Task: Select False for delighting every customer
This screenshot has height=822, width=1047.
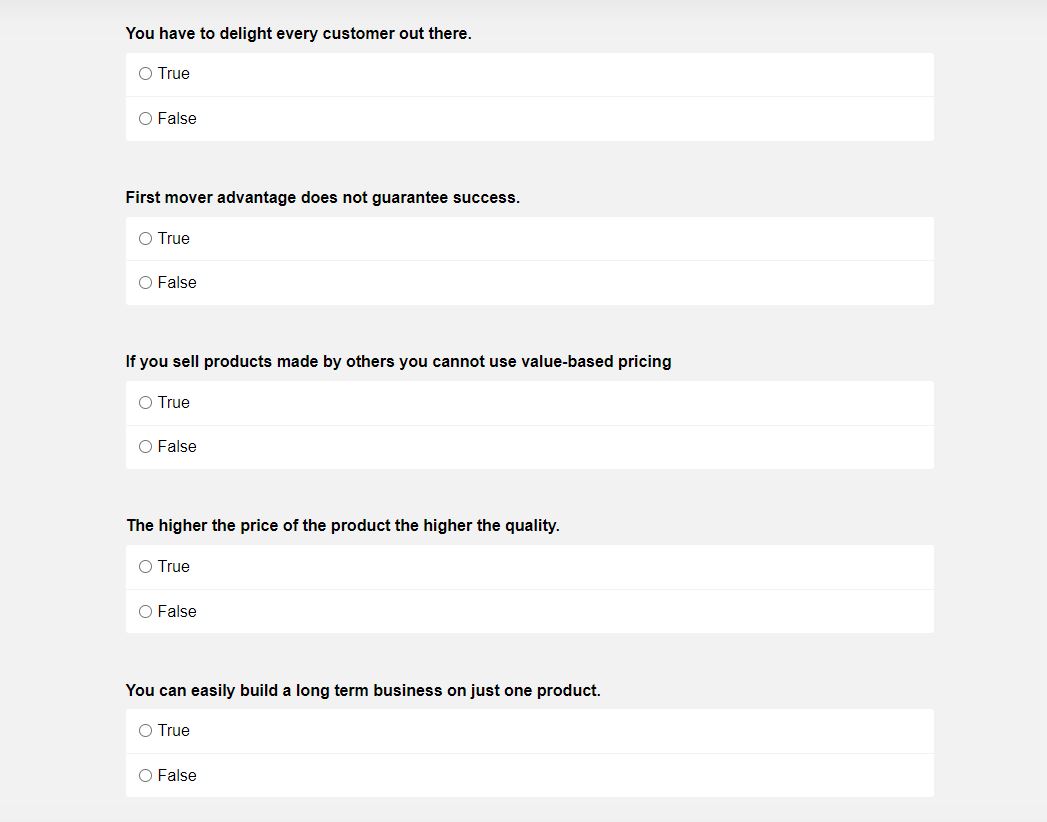Action: pyautogui.click(x=146, y=119)
